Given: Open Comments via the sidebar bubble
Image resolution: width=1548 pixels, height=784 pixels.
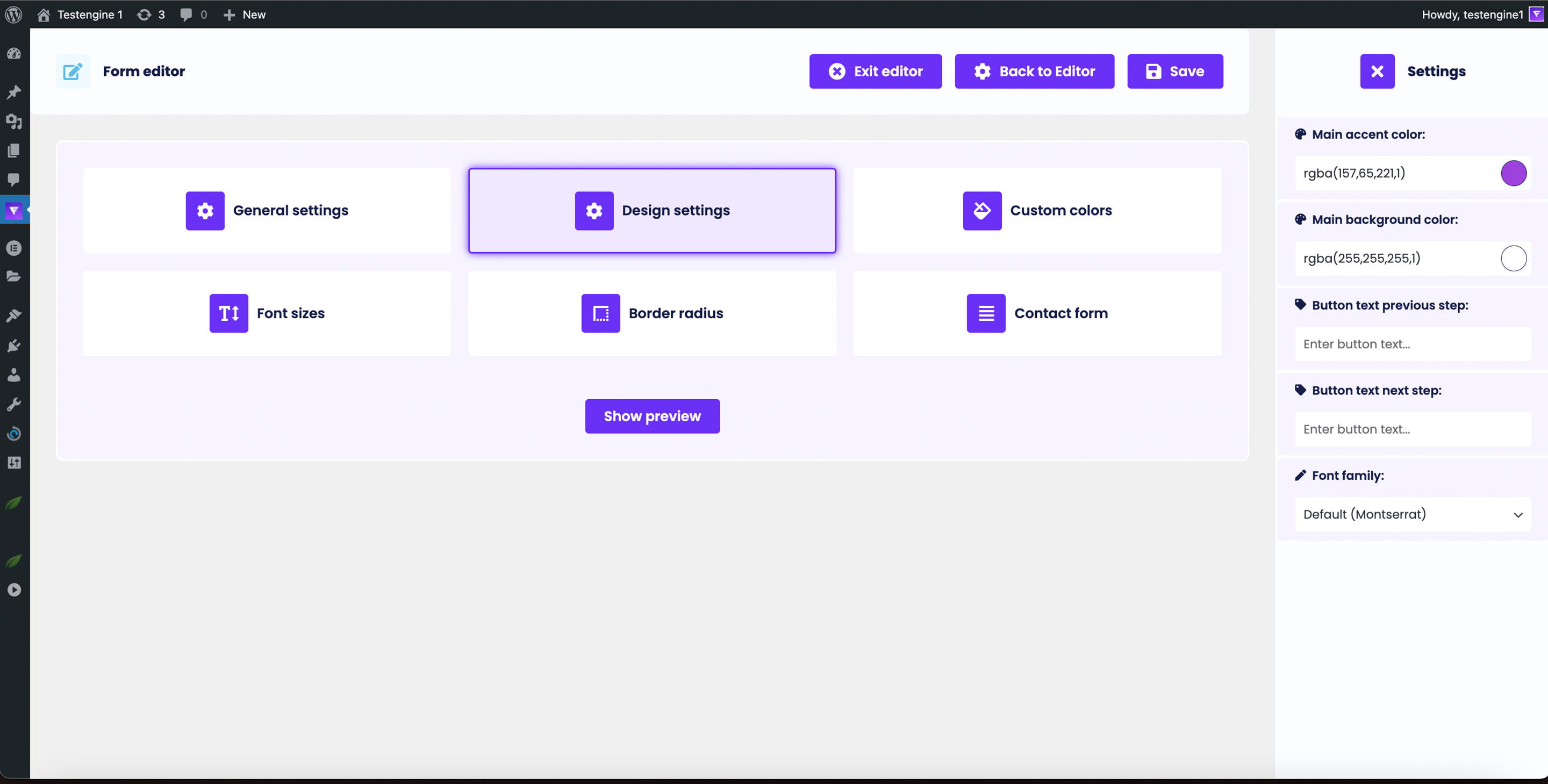Looking at the screenshot, I should point(14,179).
